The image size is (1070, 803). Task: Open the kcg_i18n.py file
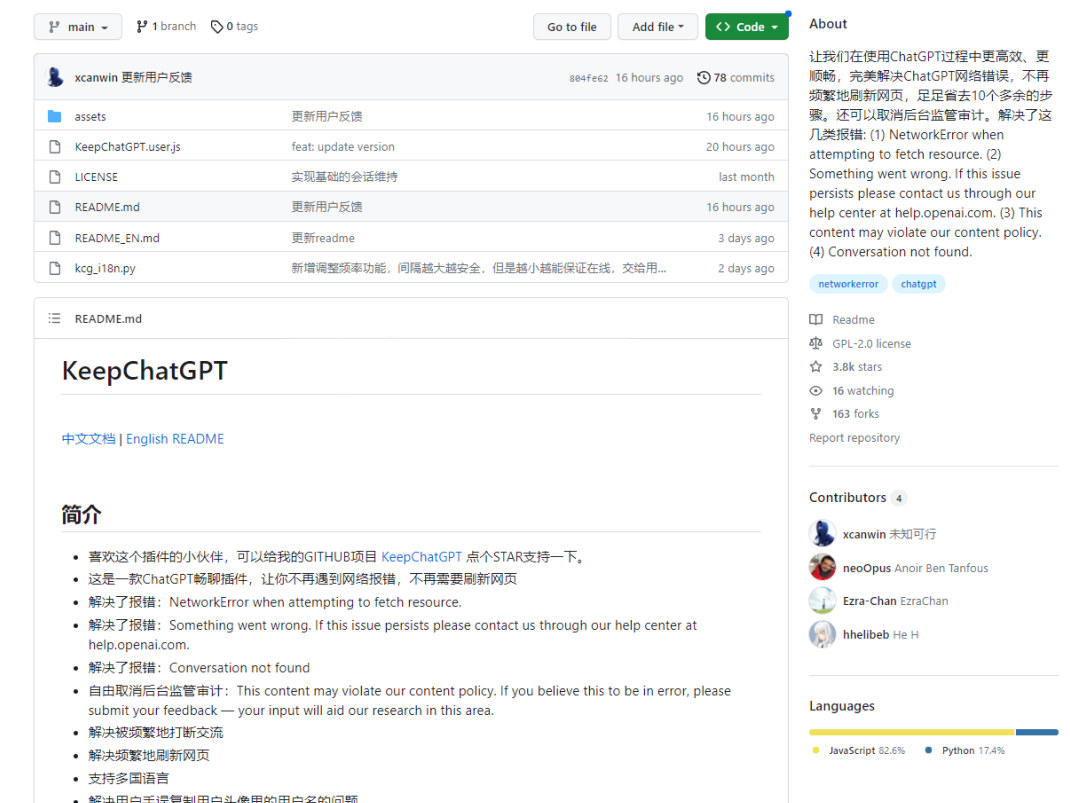tap(105, 268)
